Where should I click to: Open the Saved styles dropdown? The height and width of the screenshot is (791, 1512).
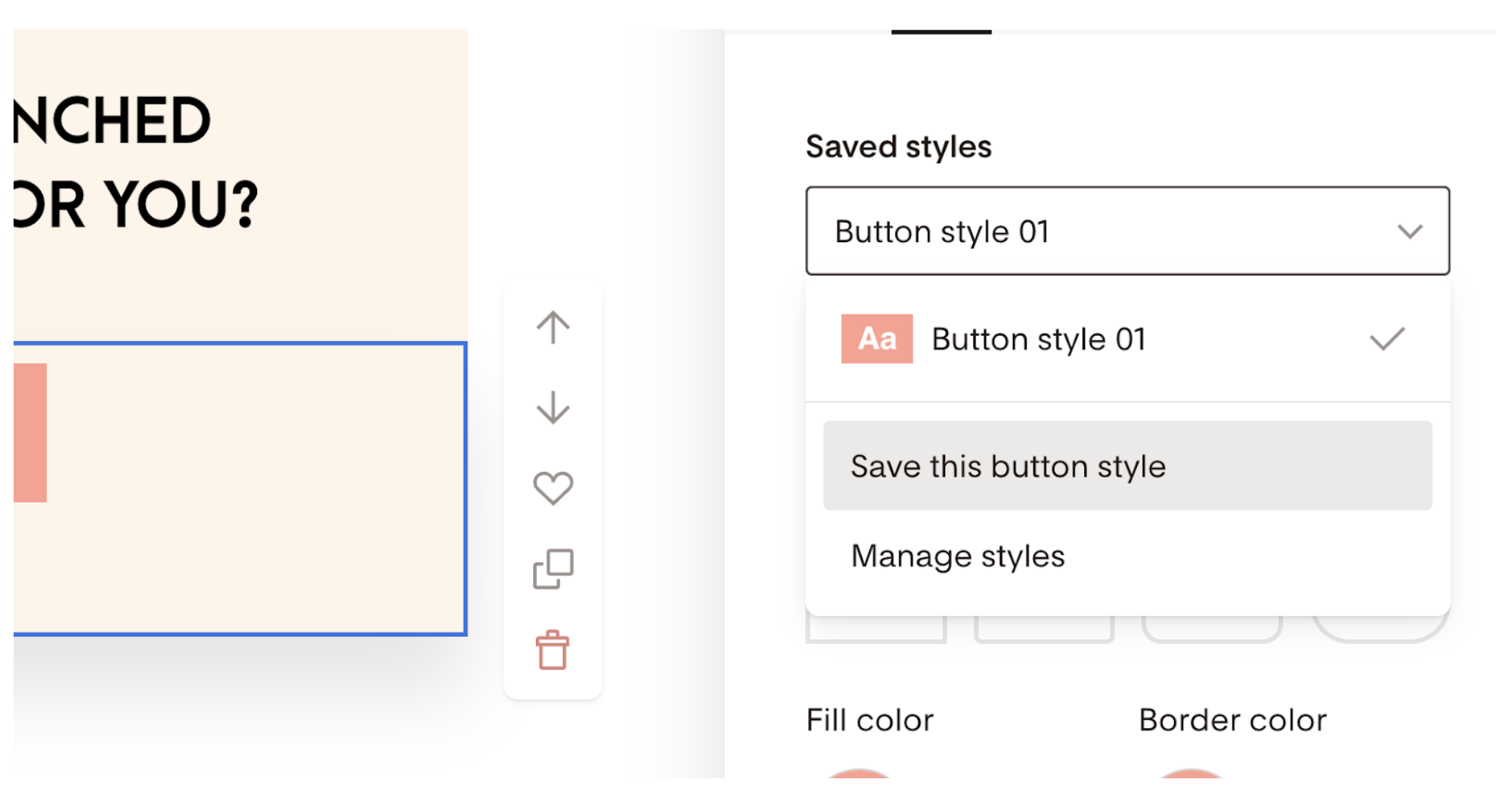coord(1127,231)
